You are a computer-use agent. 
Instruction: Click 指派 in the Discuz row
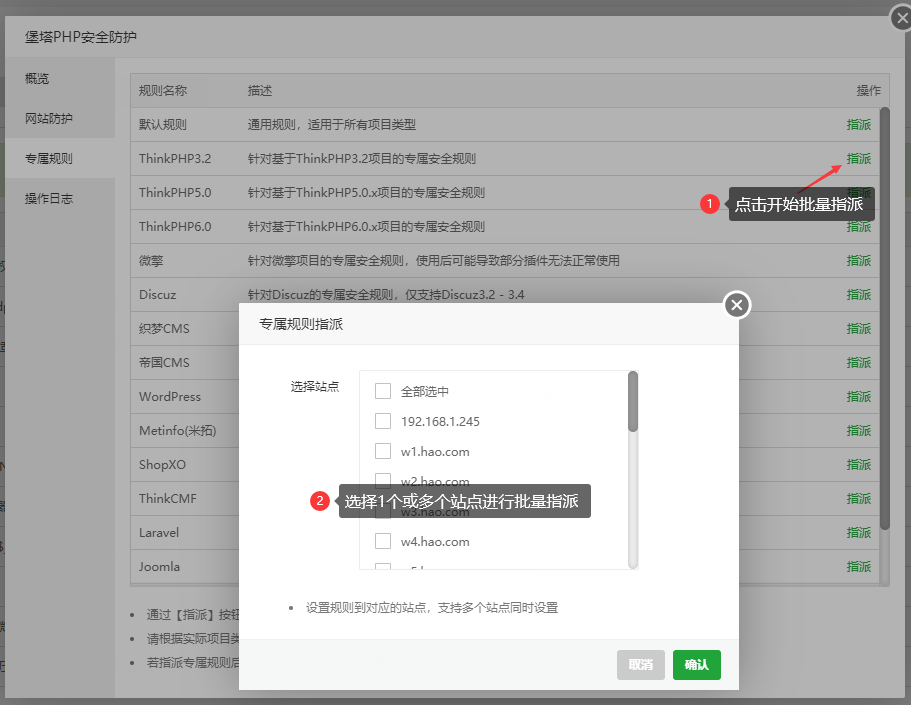click(858, 295)
